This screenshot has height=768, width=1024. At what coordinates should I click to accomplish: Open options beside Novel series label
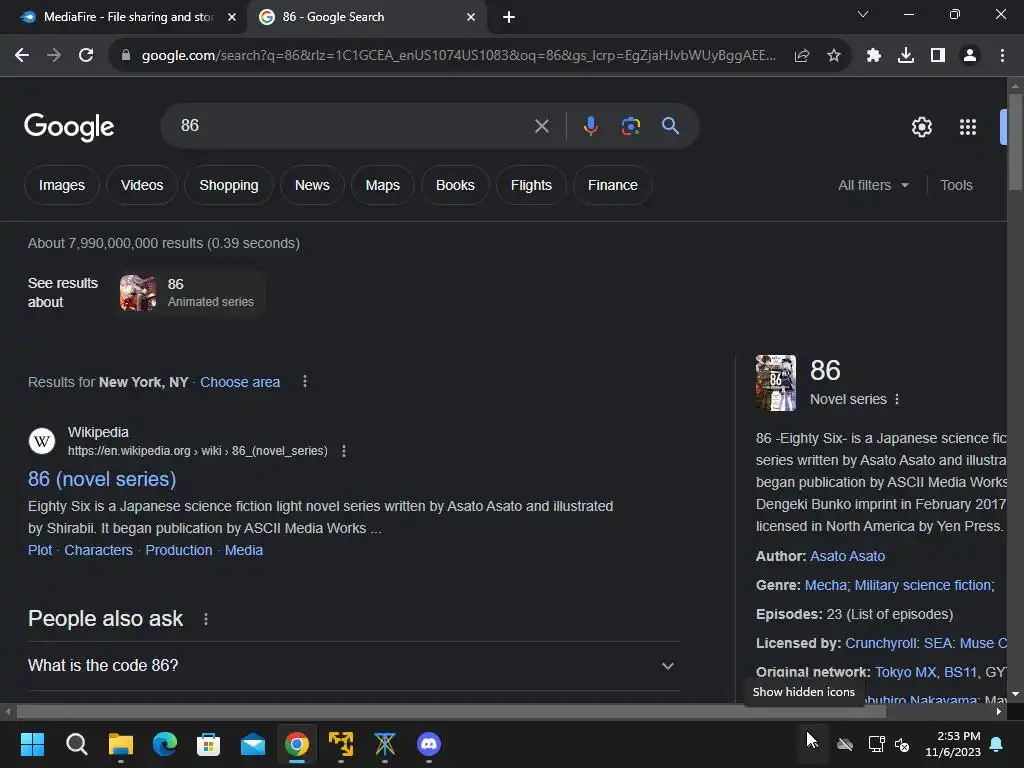[x=897, y=399]
